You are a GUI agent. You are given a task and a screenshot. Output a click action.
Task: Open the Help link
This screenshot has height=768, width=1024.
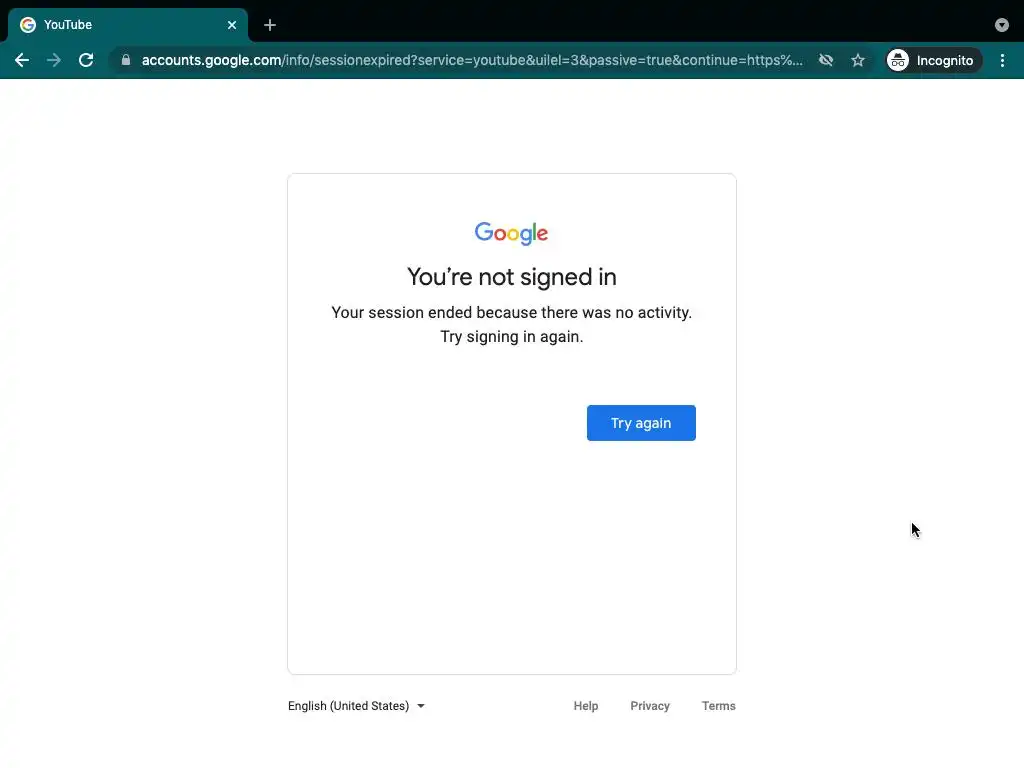click(x=586, y=706)
